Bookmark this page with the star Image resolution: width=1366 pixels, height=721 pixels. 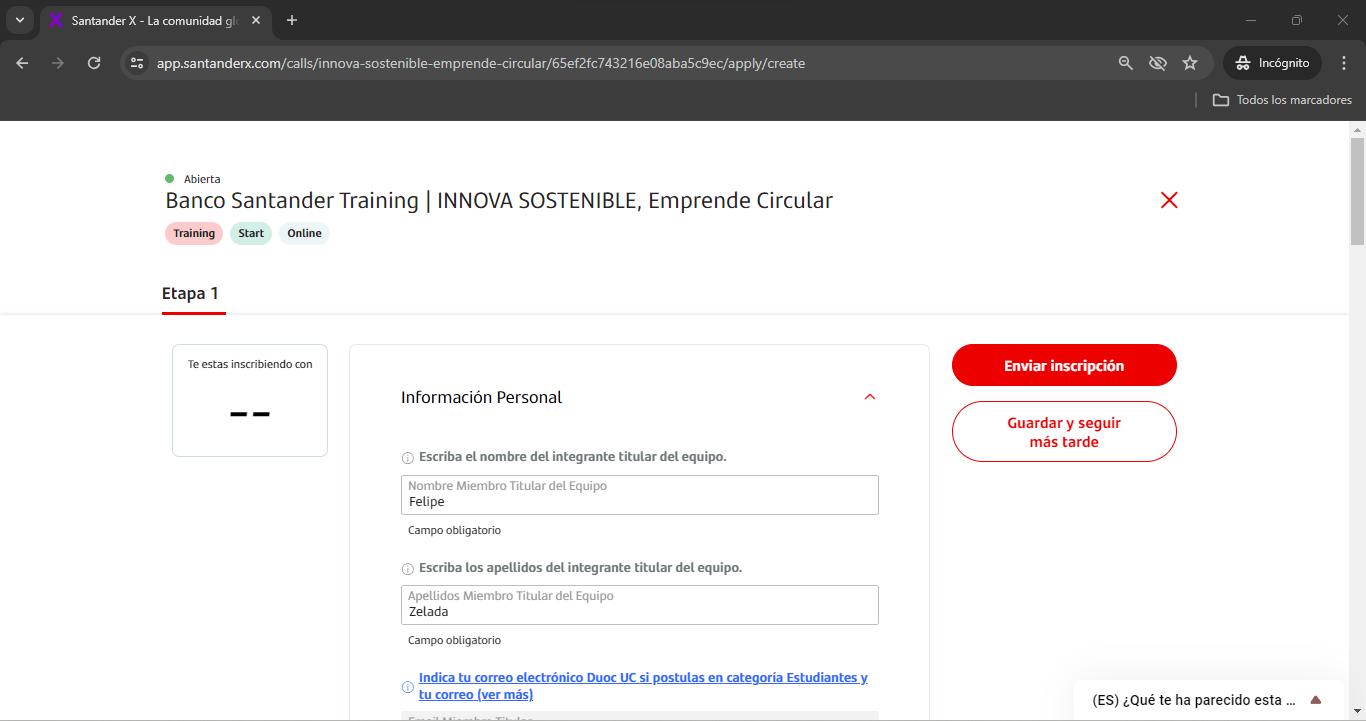click(x=1190, y=63)
